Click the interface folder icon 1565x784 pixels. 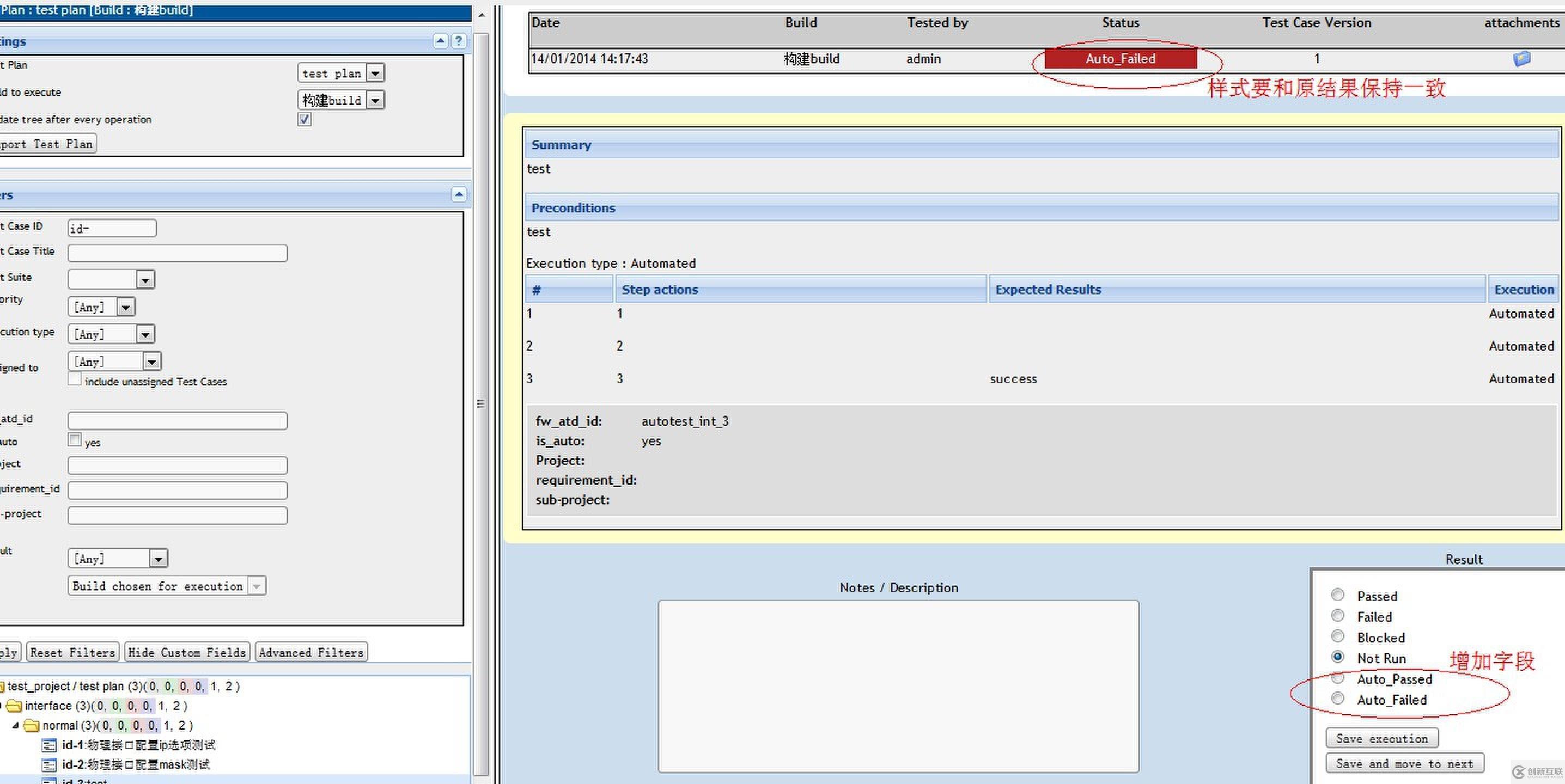[x=15, y=706]
